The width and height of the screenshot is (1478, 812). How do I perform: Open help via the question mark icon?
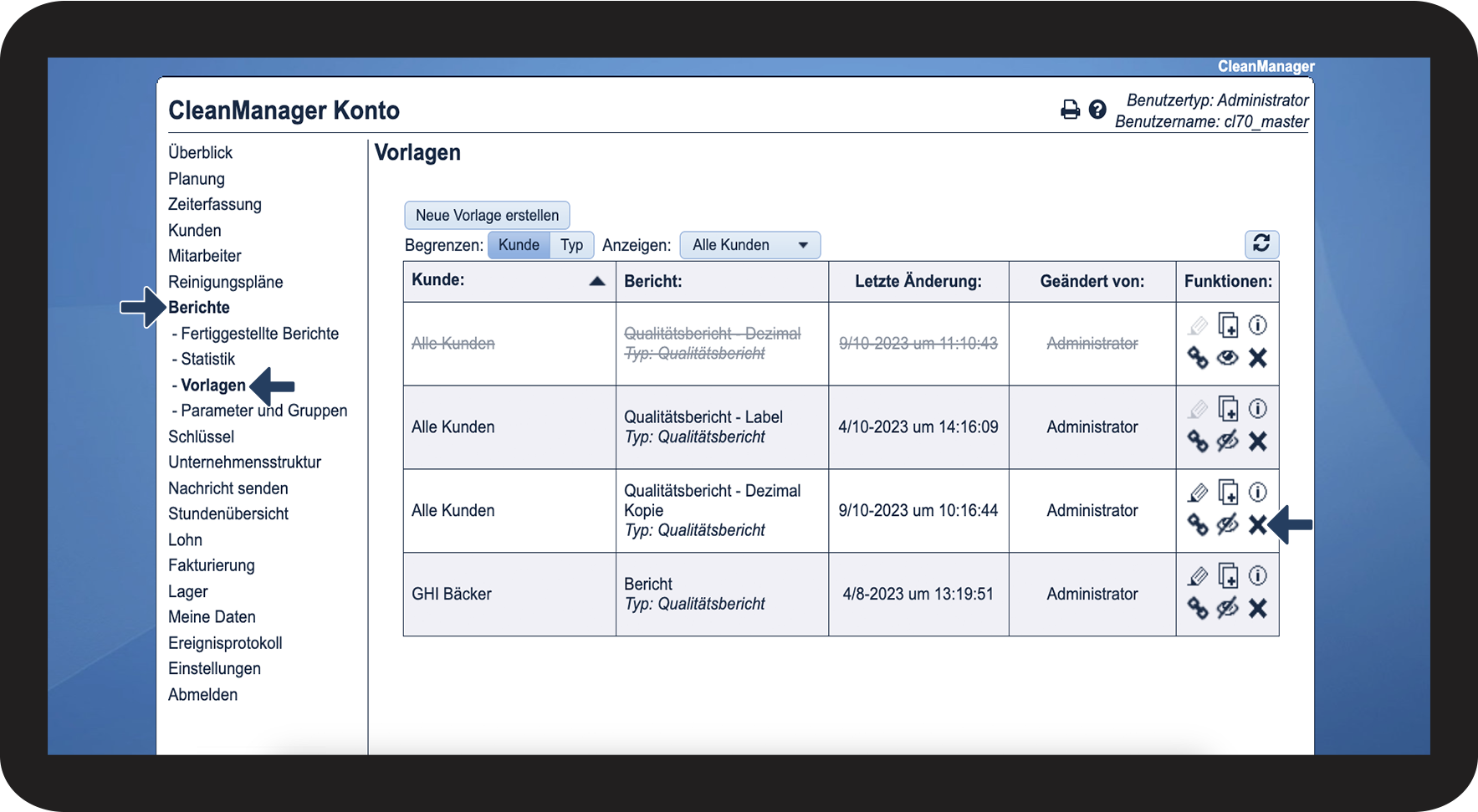coord(1097,110)
